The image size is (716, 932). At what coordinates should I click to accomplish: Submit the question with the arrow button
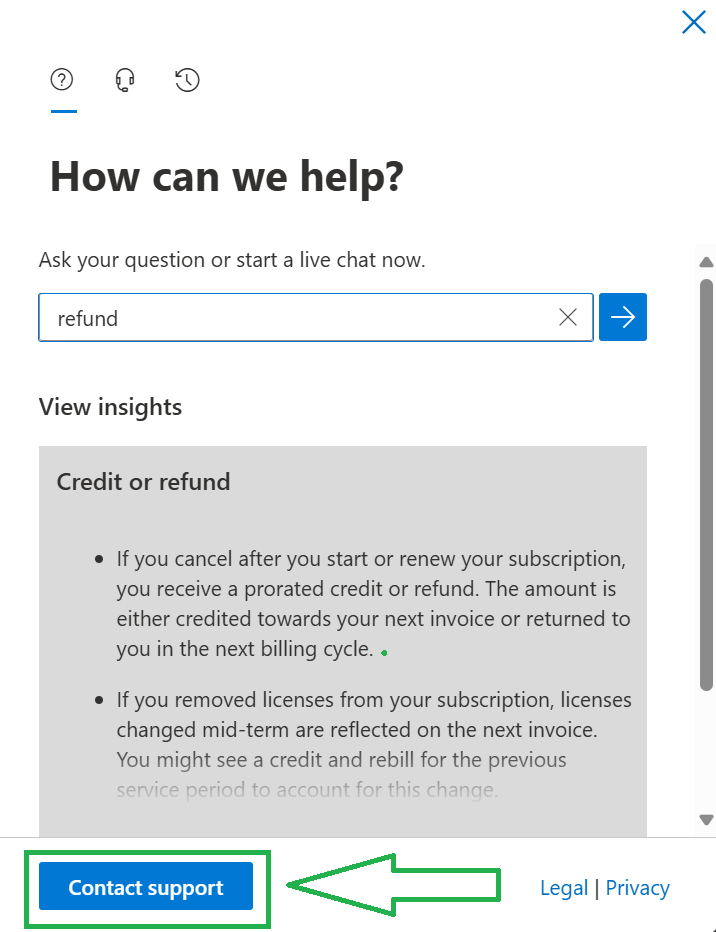click(x=623, y=317)
